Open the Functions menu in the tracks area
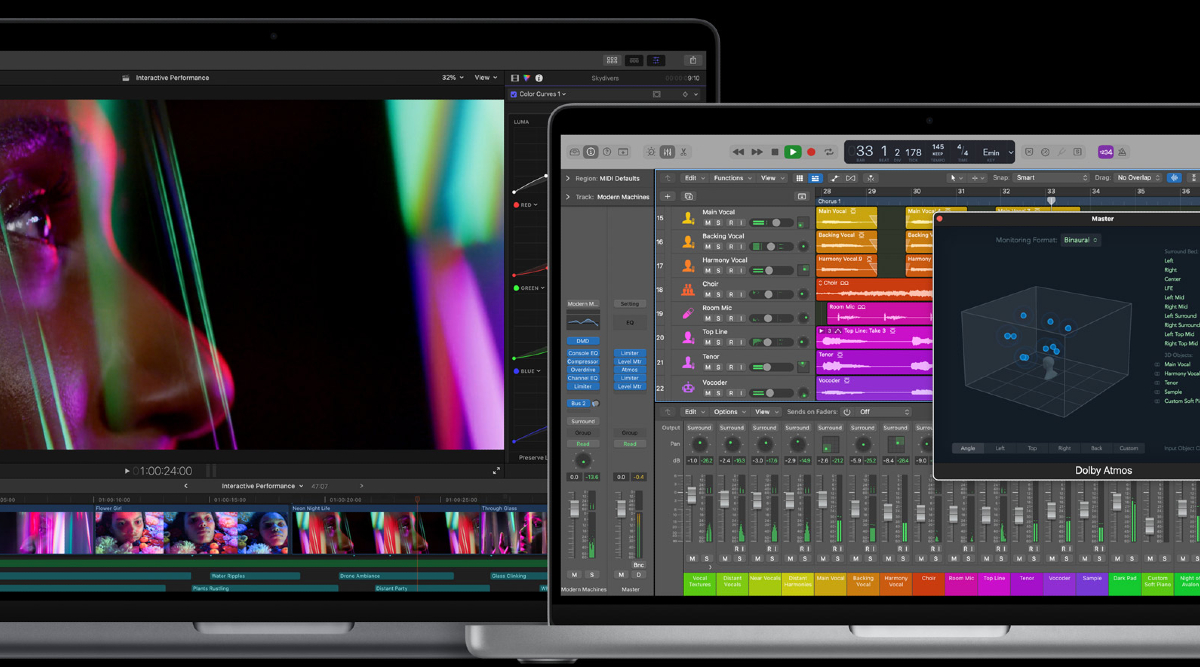This screenshot has height=667, width=1200. tap(731, 178)
